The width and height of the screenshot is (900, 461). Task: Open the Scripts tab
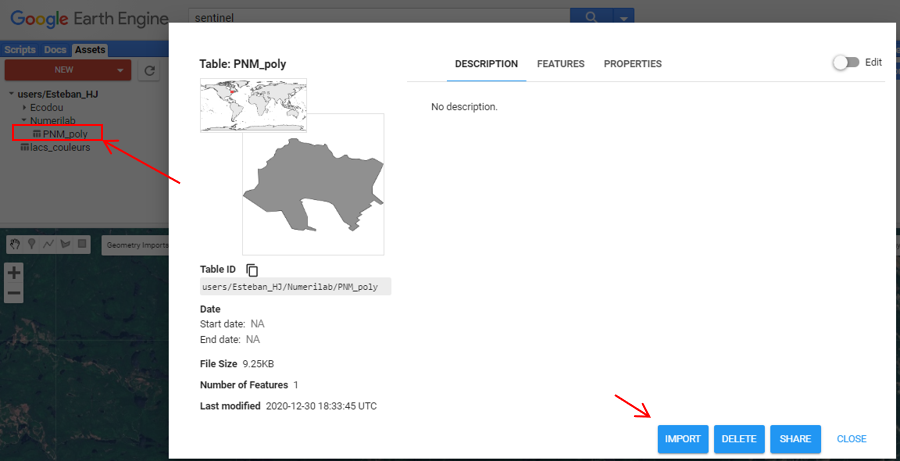tap(20, 50)
